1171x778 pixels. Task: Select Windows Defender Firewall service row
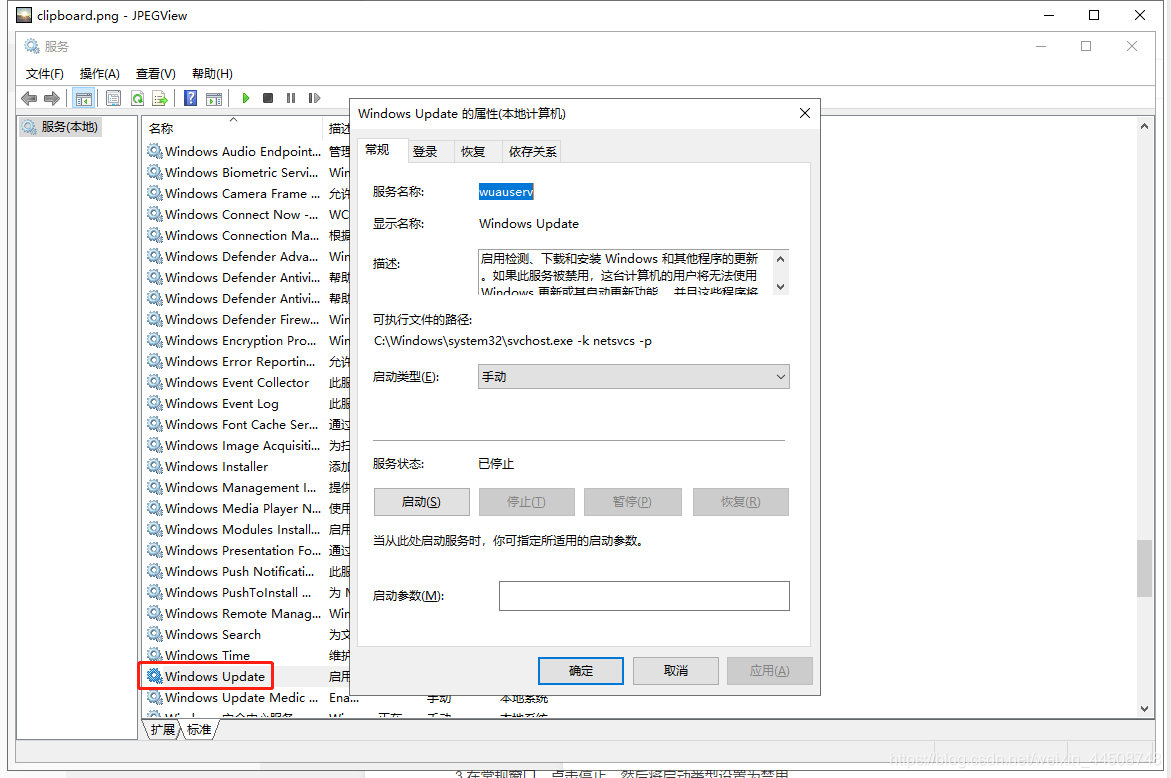click(x=242, y=319)
